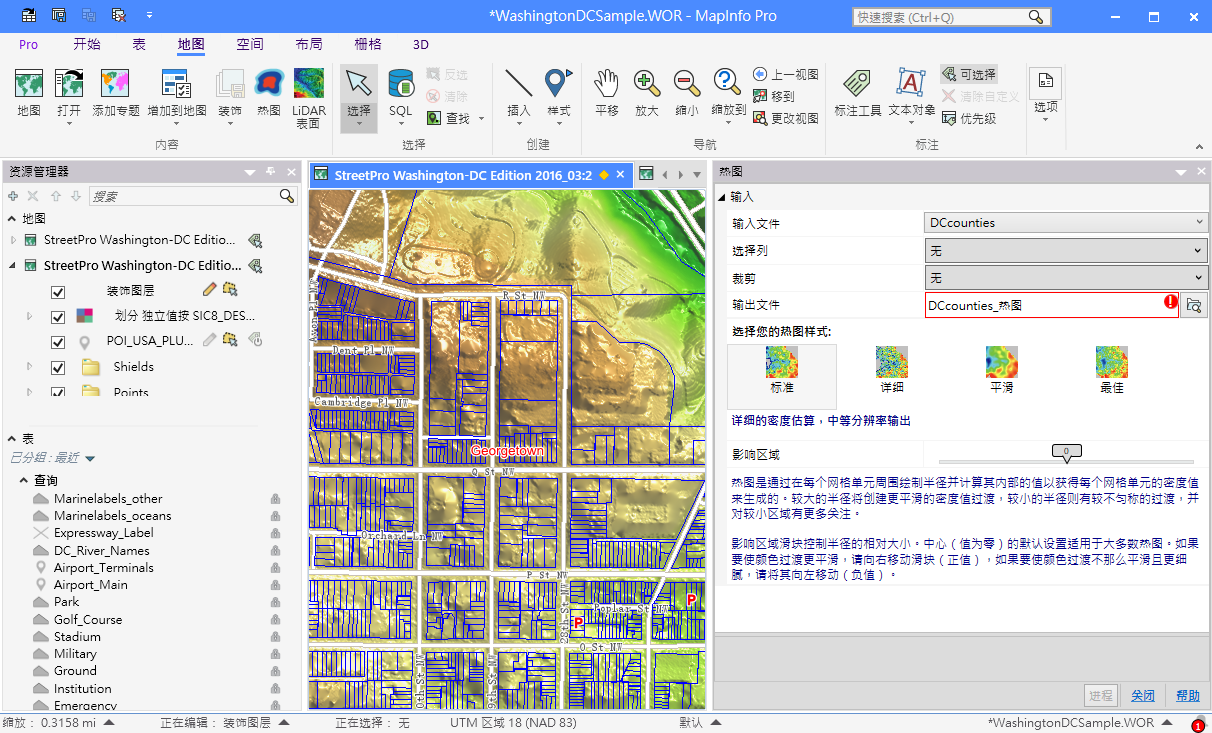This screenshot has width=1212, height=733.
Task: Collapse the 表 section
Action: [x=12, y=439]
